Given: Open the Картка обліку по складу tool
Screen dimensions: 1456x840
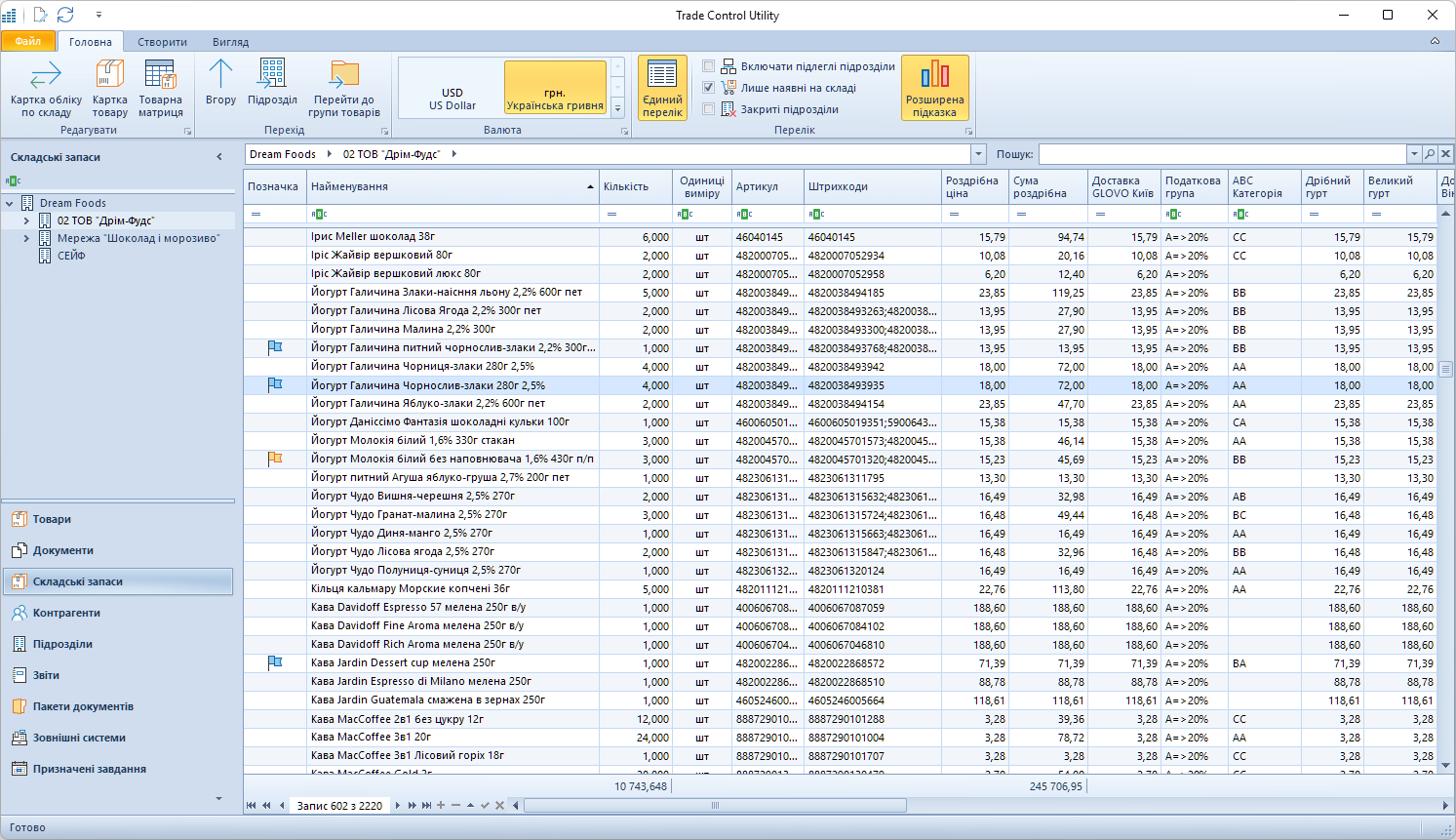Looking at the screenshot, I should [x=46, y=88].
